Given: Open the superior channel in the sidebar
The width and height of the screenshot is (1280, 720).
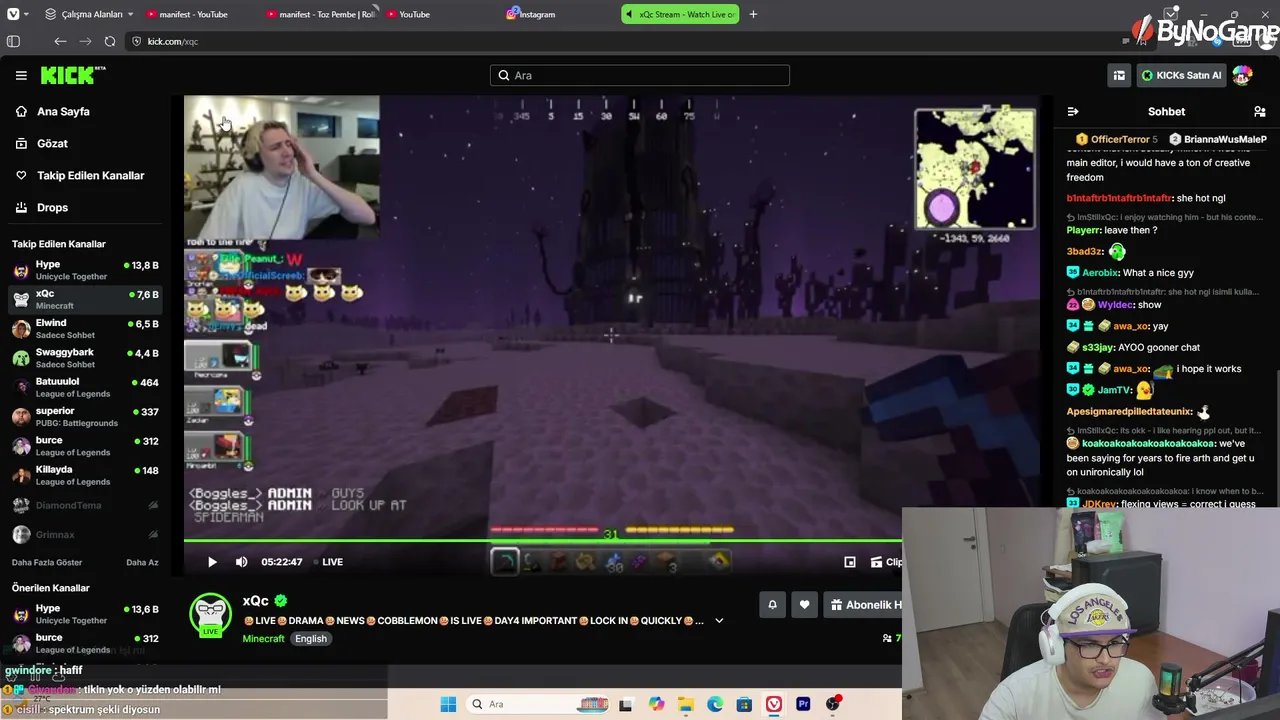Looking at the screenshot, I should coord(85,416).
